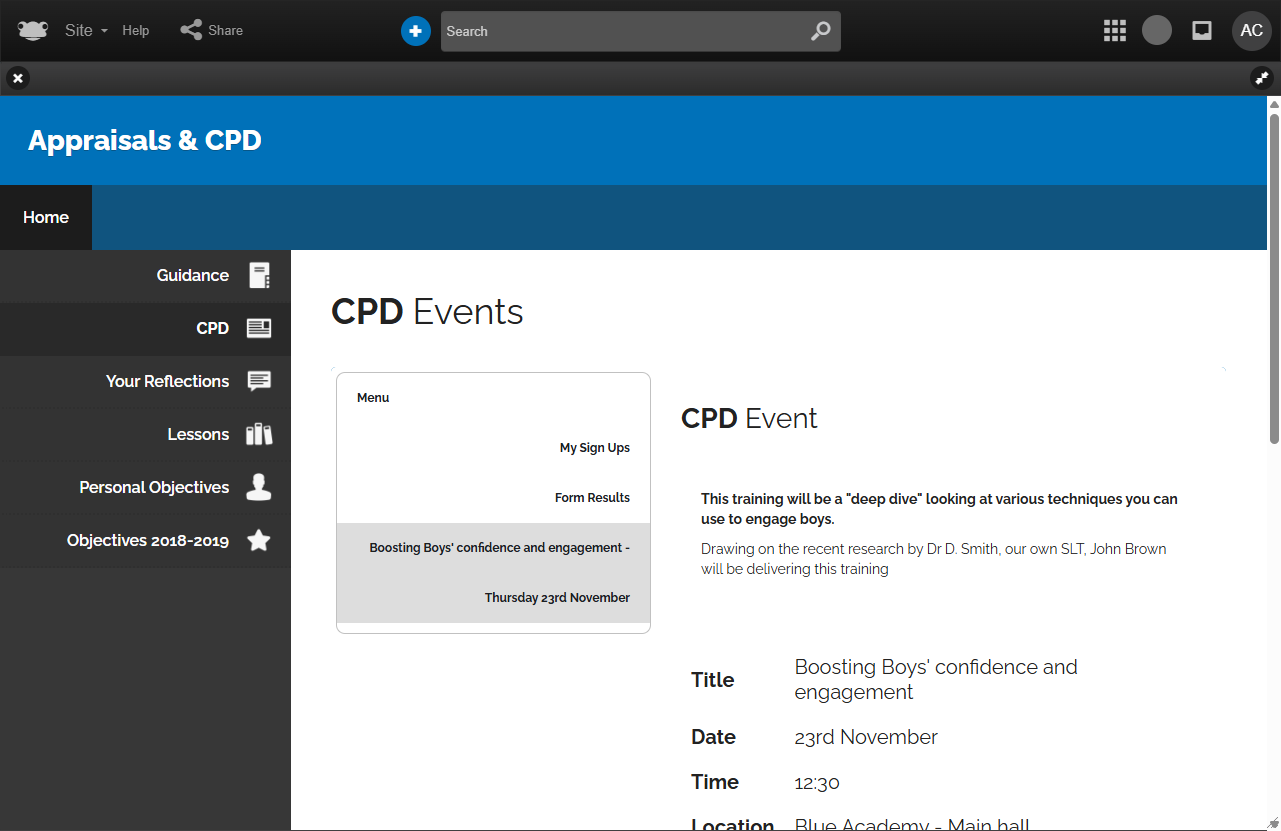This screenshot has width=1281, height=831.
Task: Open the Form Results link
Action: point(592,497)
